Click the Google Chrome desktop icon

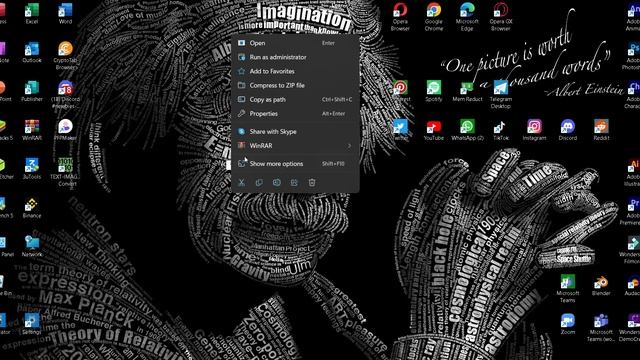pos(433,17)
